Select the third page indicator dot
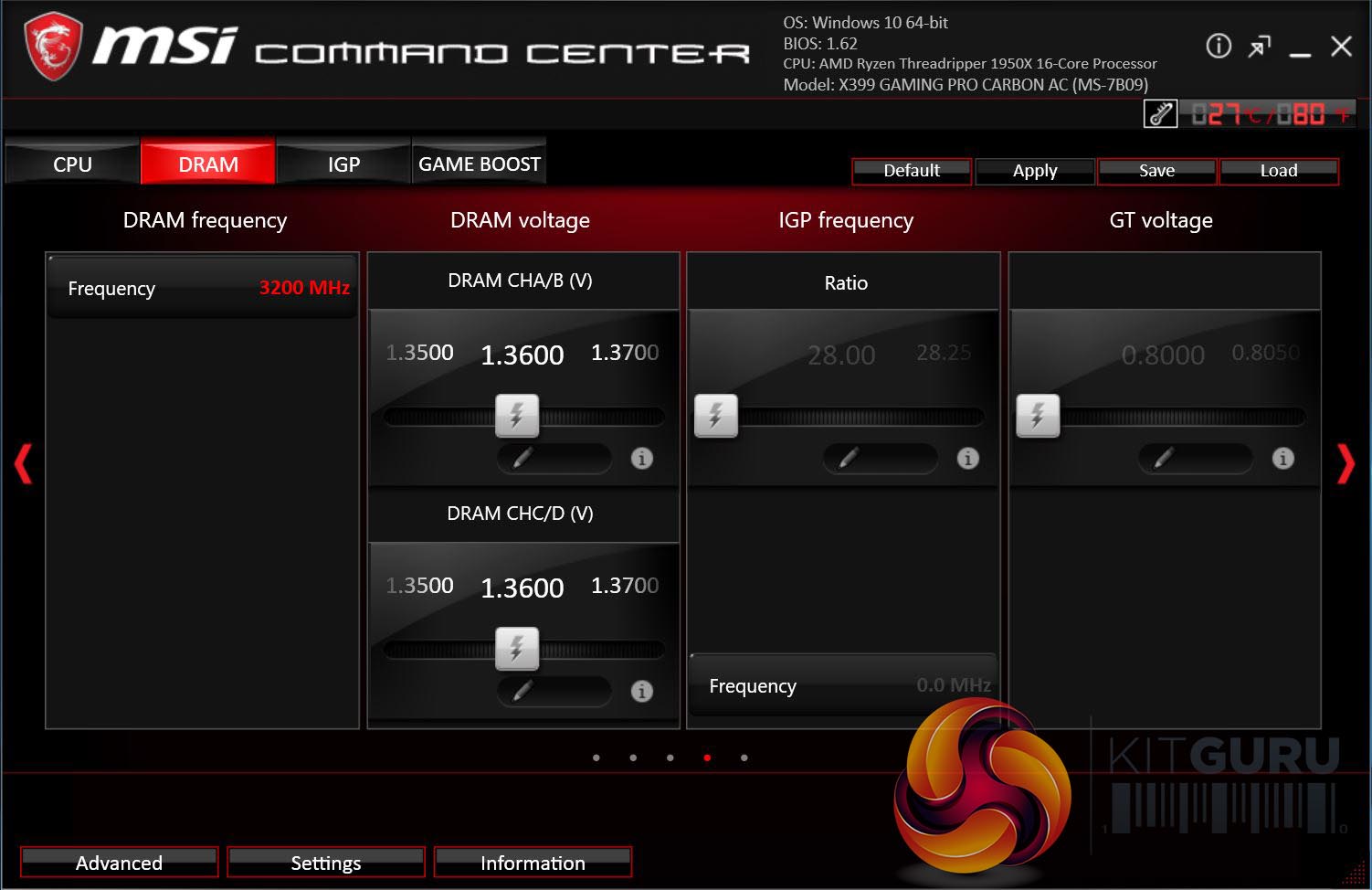 click(x=670, y=758)
